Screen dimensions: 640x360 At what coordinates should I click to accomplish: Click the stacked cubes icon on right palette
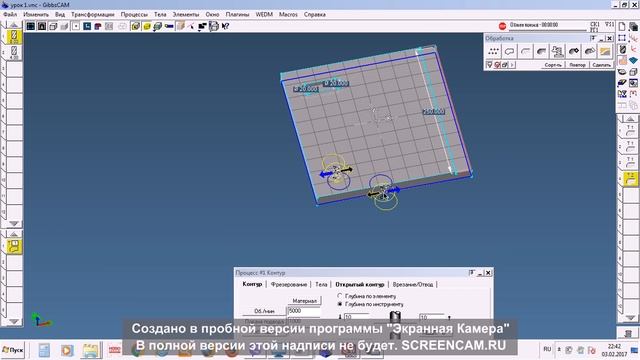pos(633,27)
